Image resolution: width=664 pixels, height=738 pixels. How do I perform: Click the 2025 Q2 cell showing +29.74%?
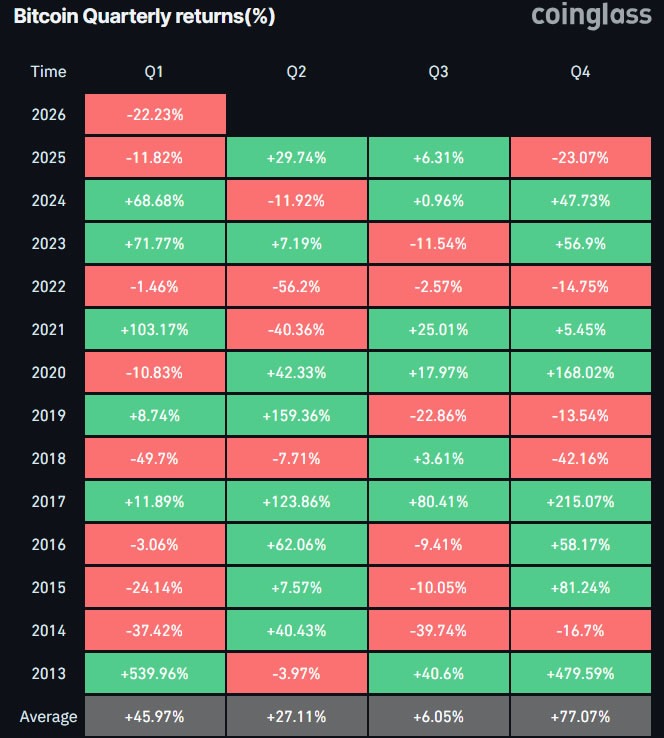point(296,157)
